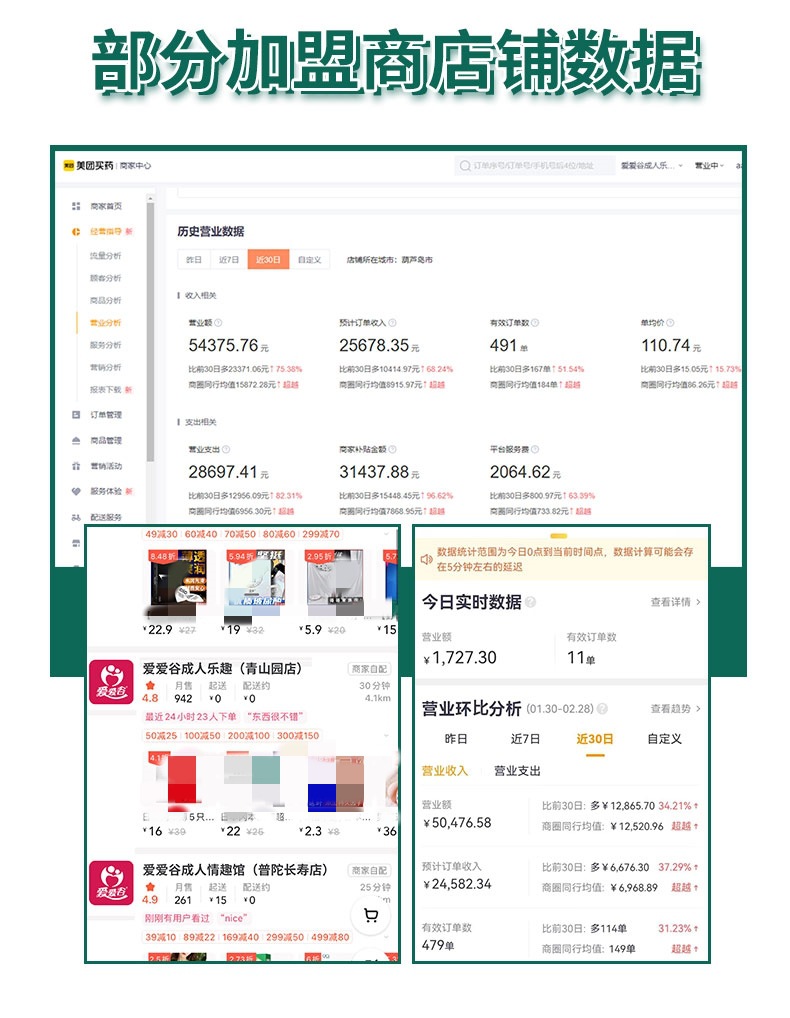The width and height of the screenshot is (790, 1018).
Task: Tap the 4.8 rating star of 青山园店
Action: pyautogui.click(x=150, y=686)
